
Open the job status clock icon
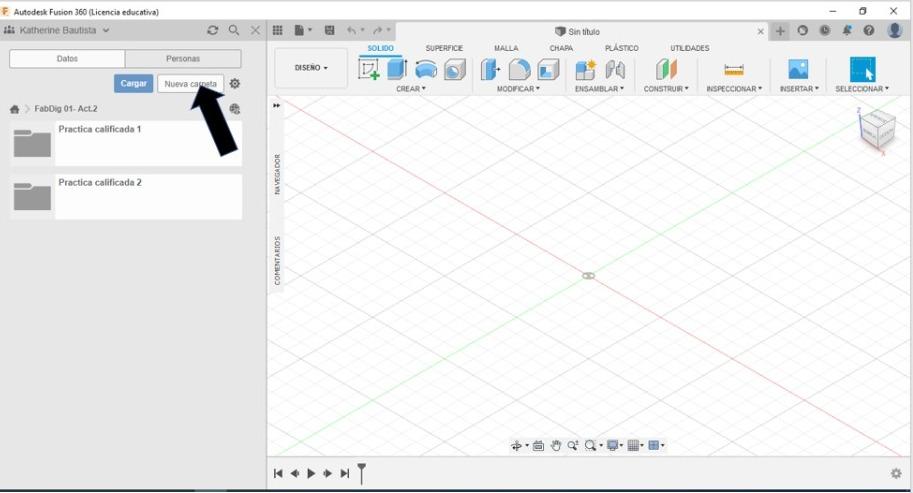[x=824, y=30]
